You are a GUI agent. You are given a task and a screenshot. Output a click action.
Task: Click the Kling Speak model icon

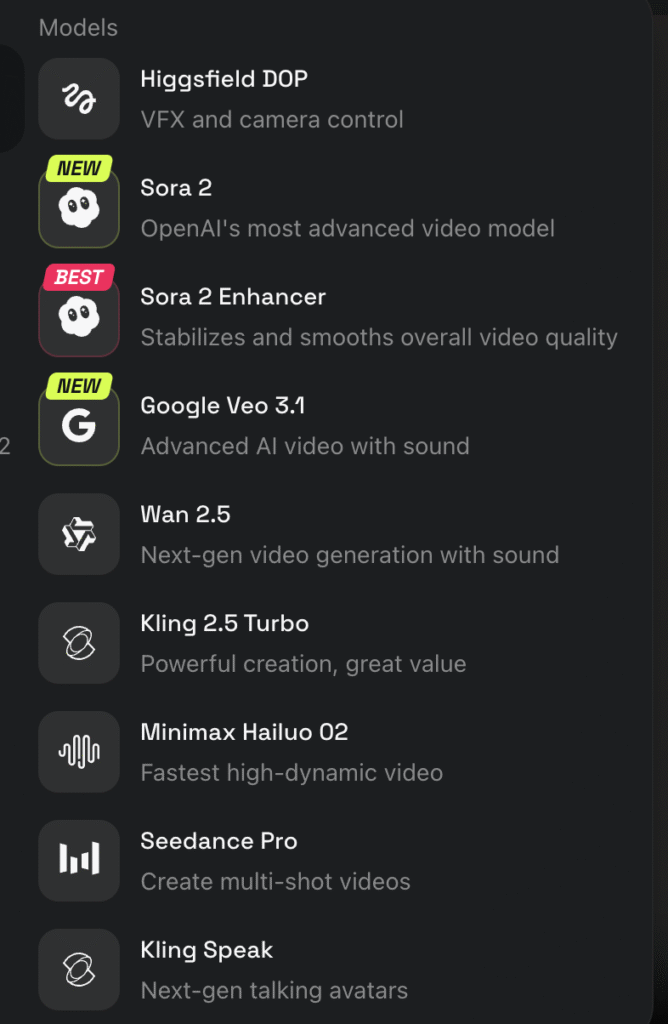pyautogui.click(x=78, y=969)
